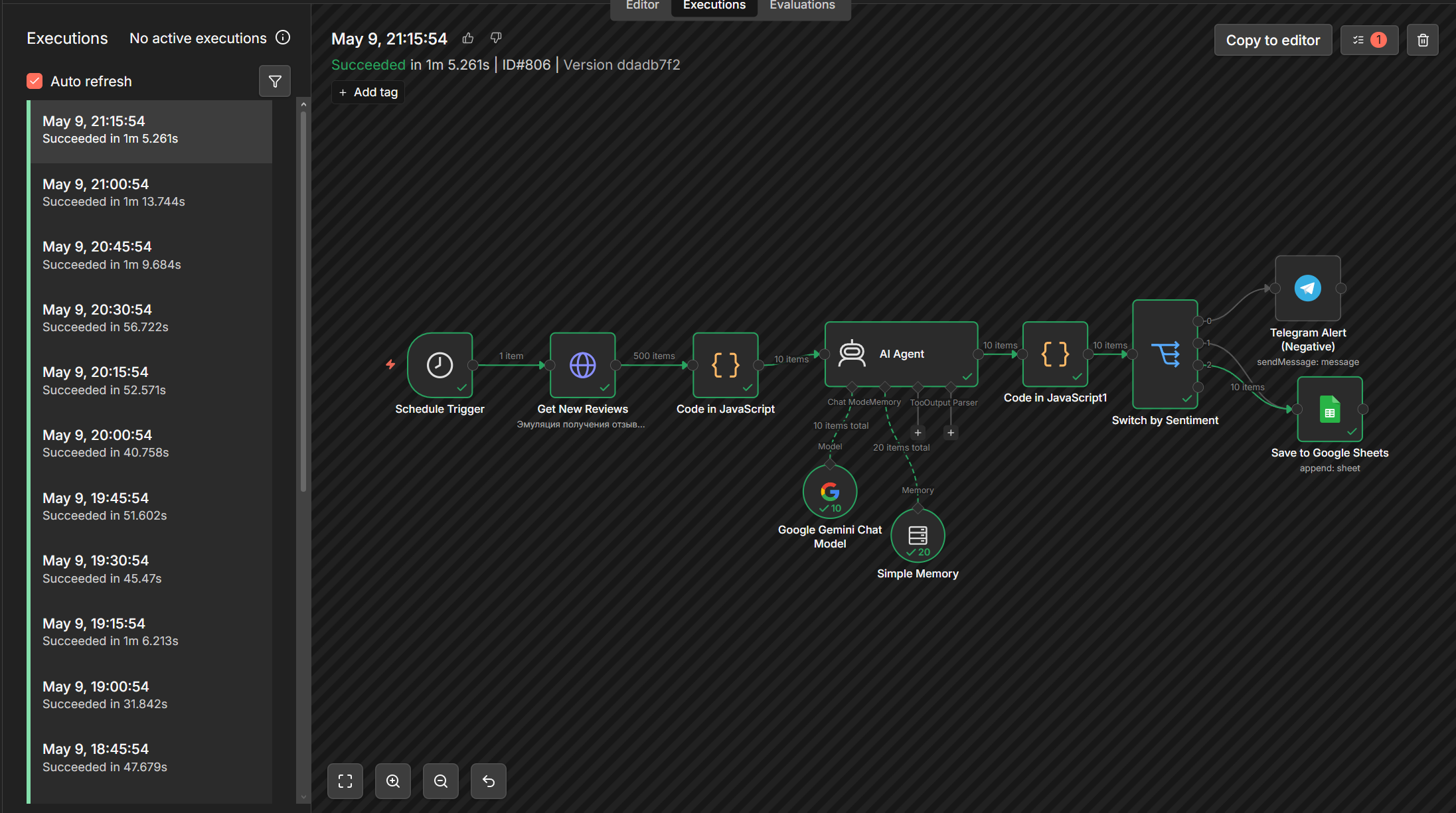The width and height of the screenshot is (1456, 813).
Task: Select the Simple Memory node
Action: 918,536
